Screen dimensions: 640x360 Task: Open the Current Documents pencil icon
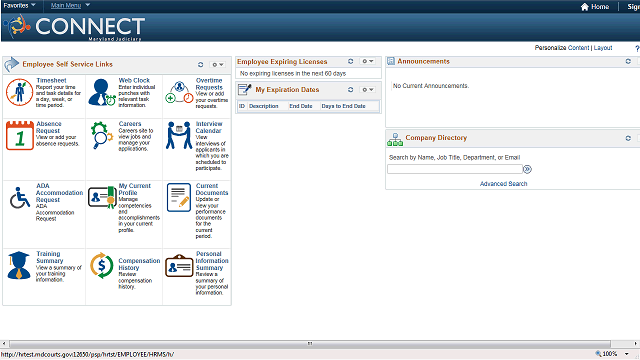pos(179,198)
